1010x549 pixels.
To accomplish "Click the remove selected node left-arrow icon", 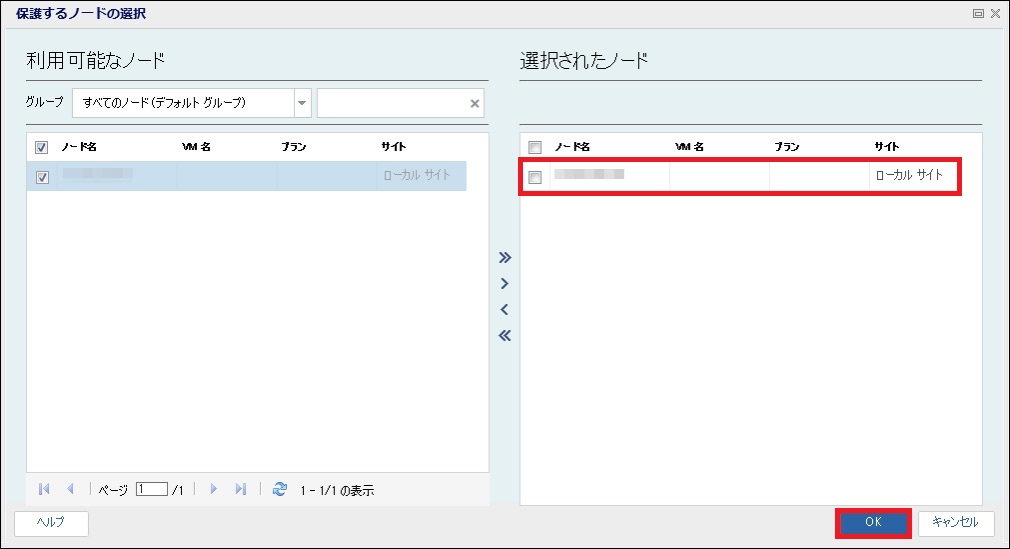I will tap(505, 310).
